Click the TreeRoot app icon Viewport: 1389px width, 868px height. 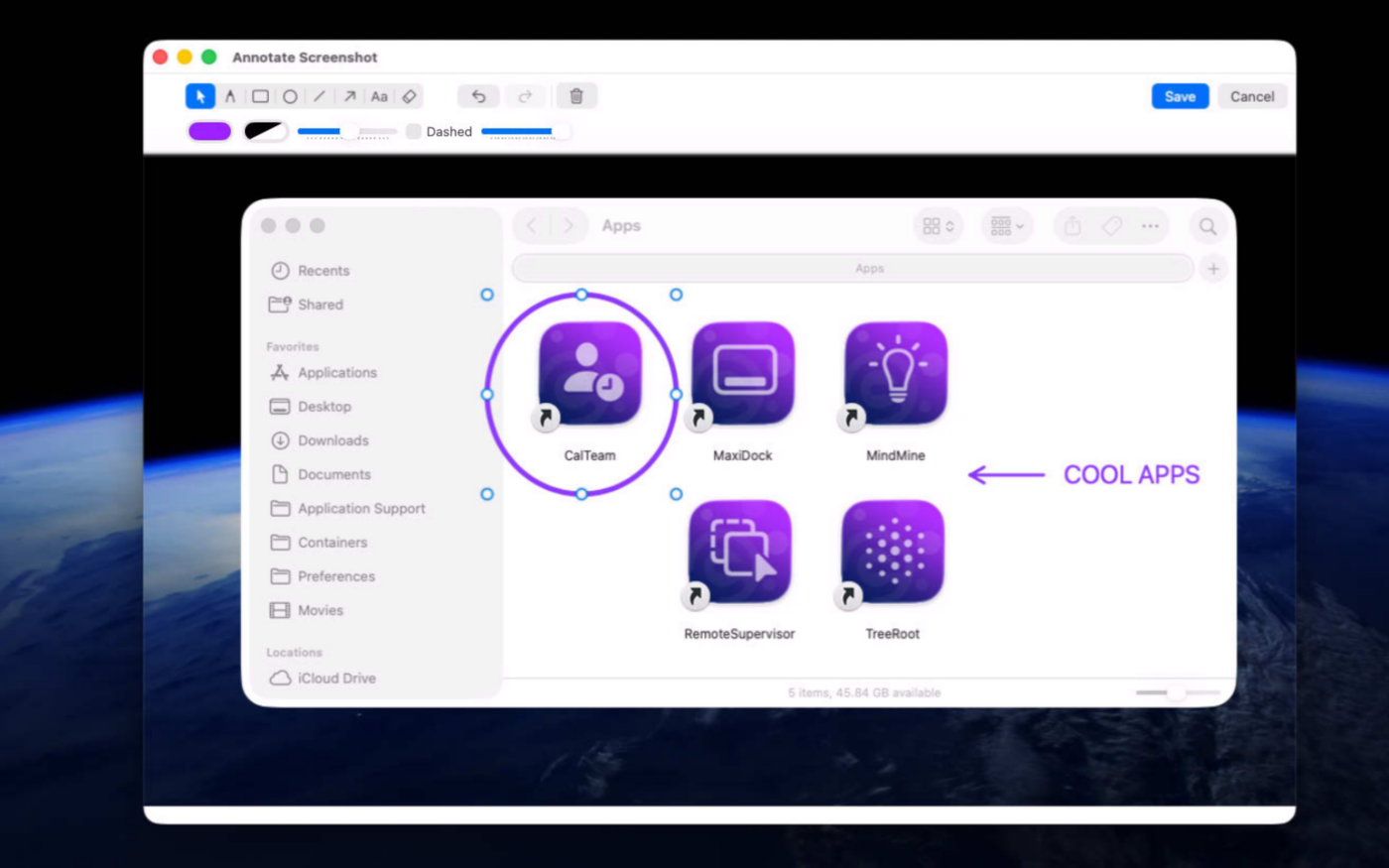click(893, 552)
